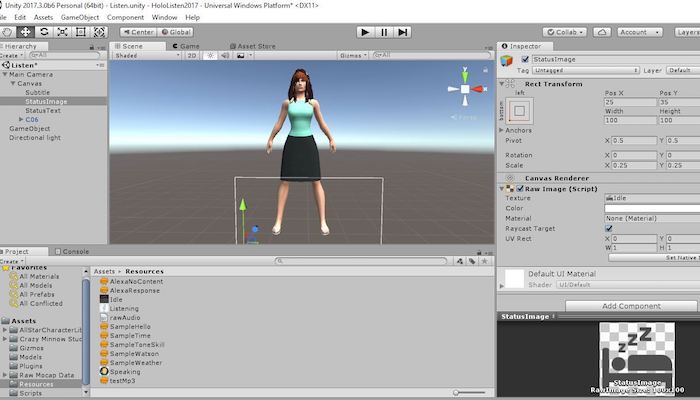
Task: Click the green Y axis cone of the scene gizmo
Action: point(465,75)
